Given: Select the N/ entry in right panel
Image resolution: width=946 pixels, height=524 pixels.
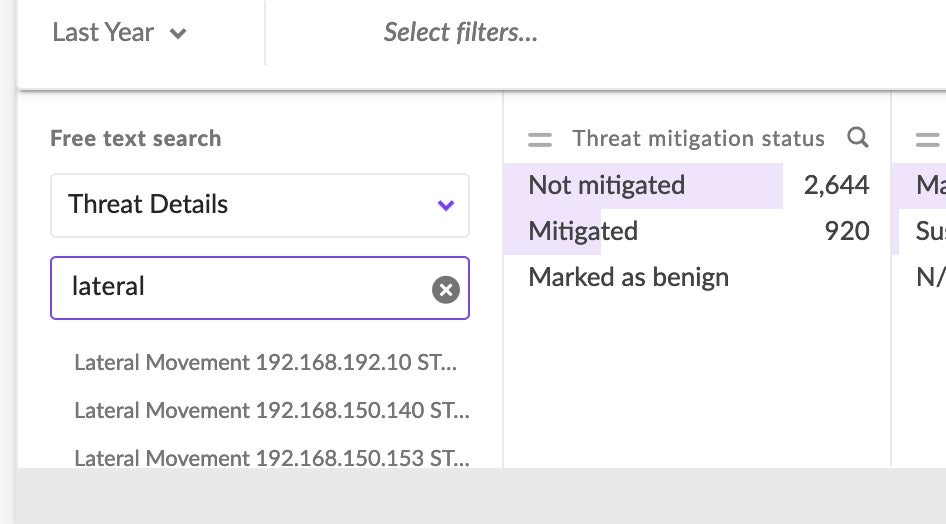Looking at the screenshot, I should [x=930, y=277].
